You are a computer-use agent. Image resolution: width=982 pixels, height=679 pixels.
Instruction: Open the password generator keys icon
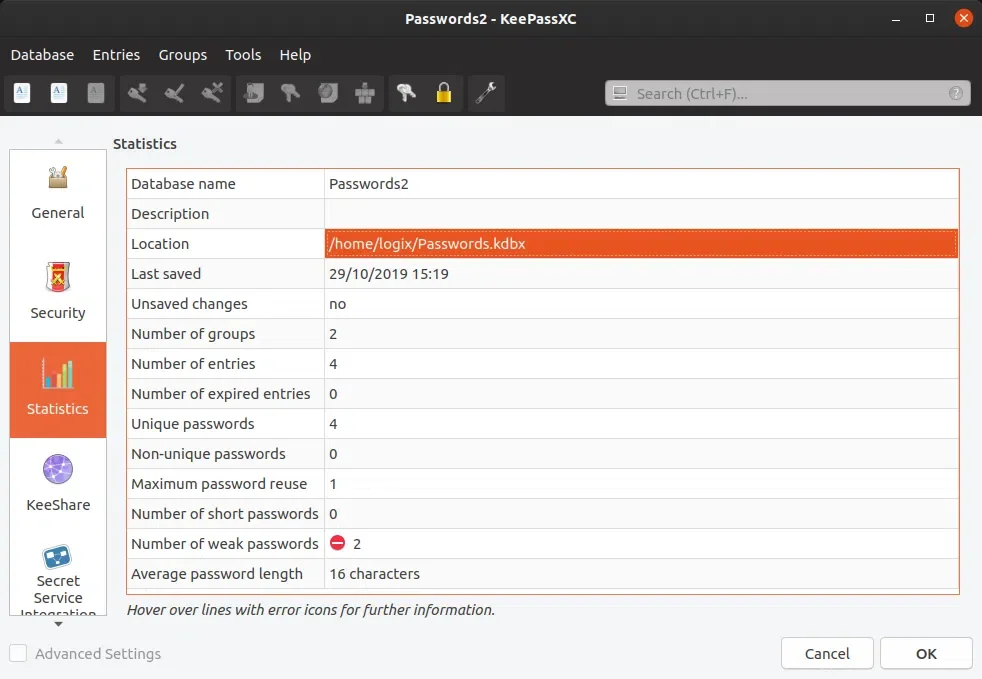tap(406, 93)
